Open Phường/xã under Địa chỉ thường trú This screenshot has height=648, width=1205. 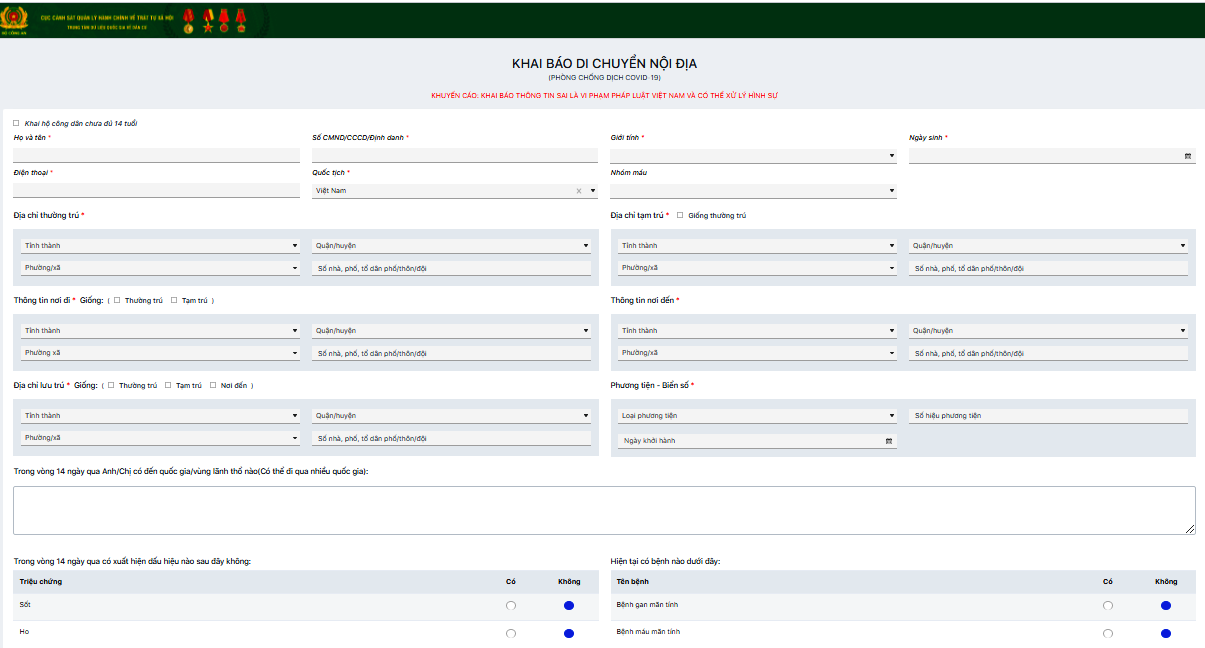coord(160,268)
